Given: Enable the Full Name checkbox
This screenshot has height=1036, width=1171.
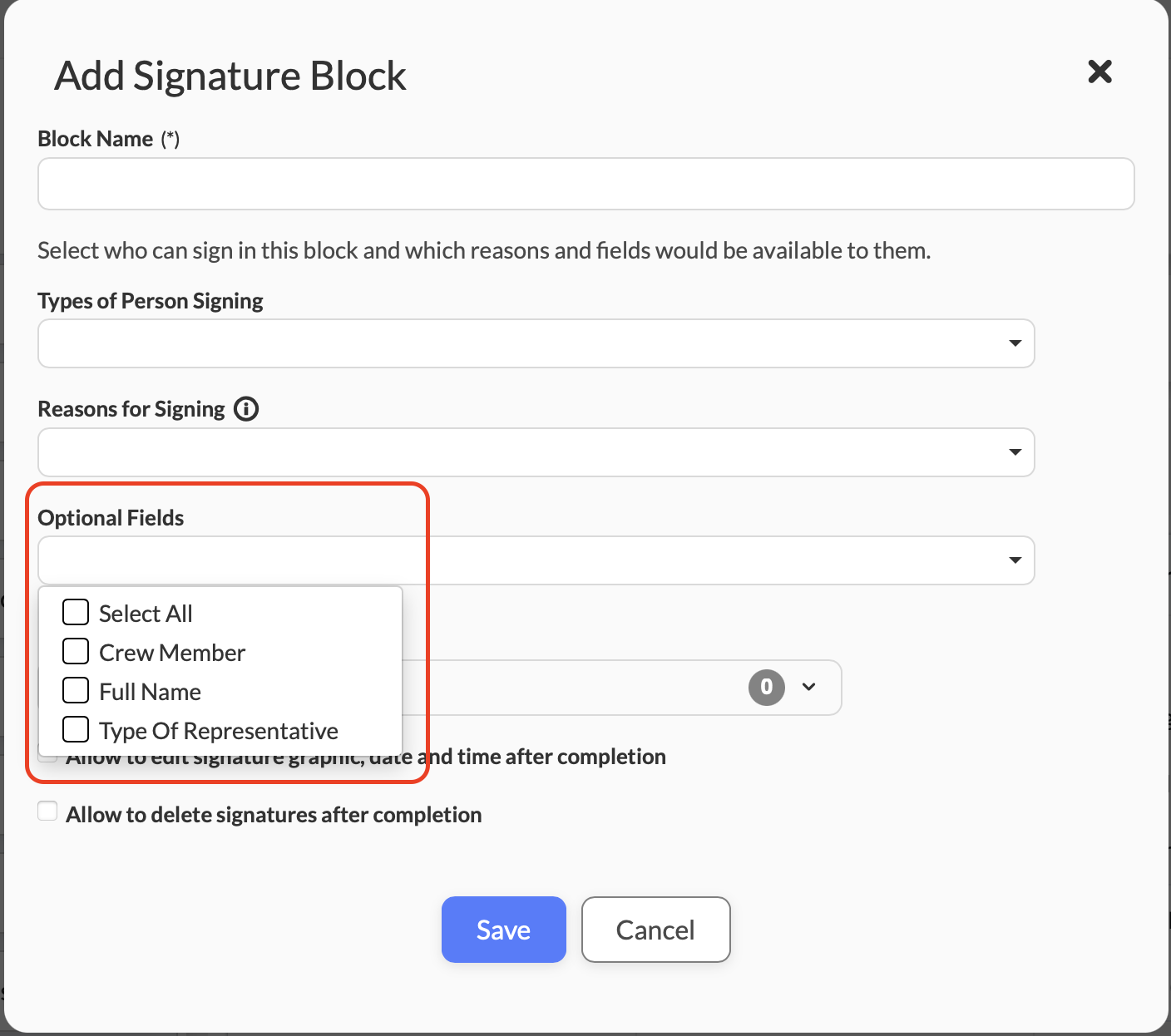Looking at the screenshot, I should click(x=76, y=691).
